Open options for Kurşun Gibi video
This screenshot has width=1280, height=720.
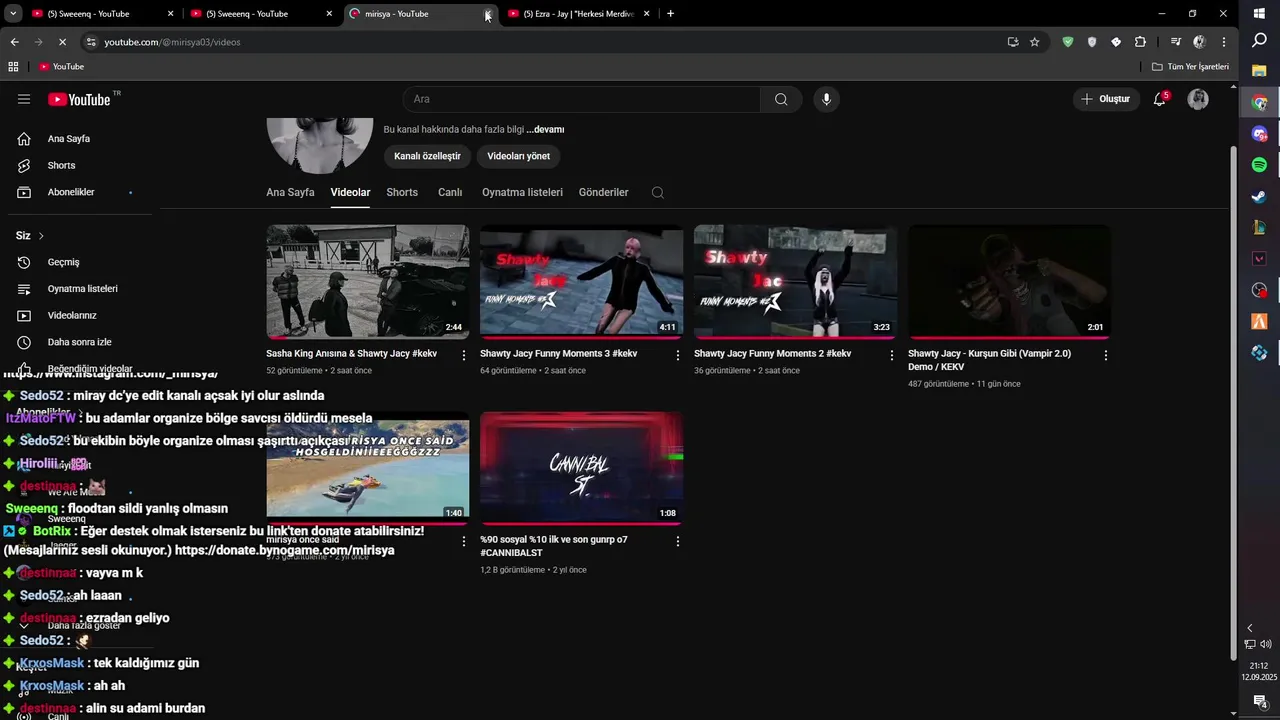click(1105, 355)
